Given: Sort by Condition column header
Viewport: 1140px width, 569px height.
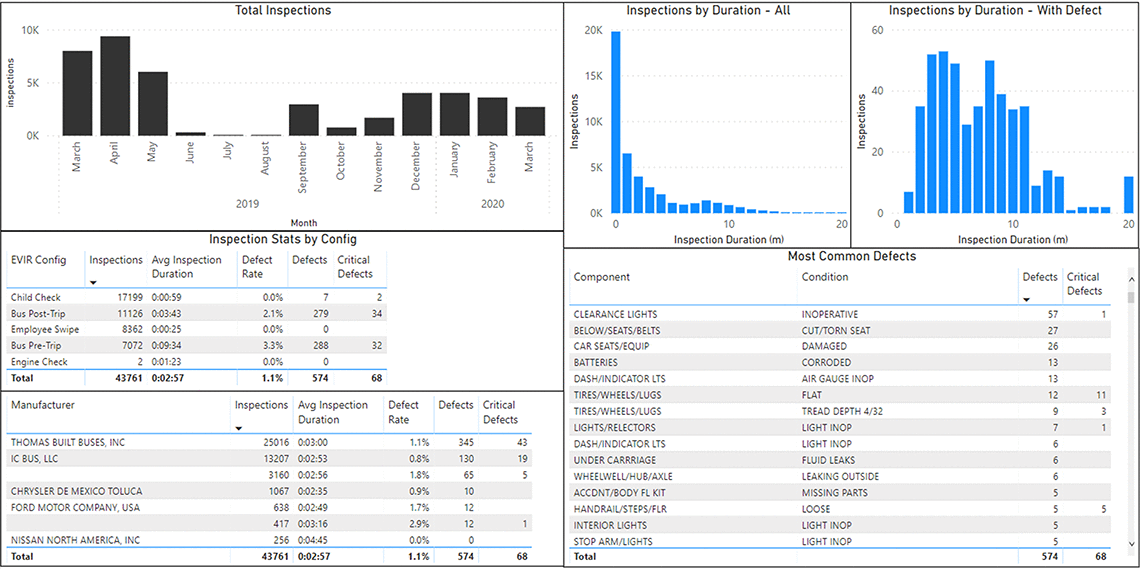Looking at the screenshot, I should pyautogui.click(x=825, y=277).
